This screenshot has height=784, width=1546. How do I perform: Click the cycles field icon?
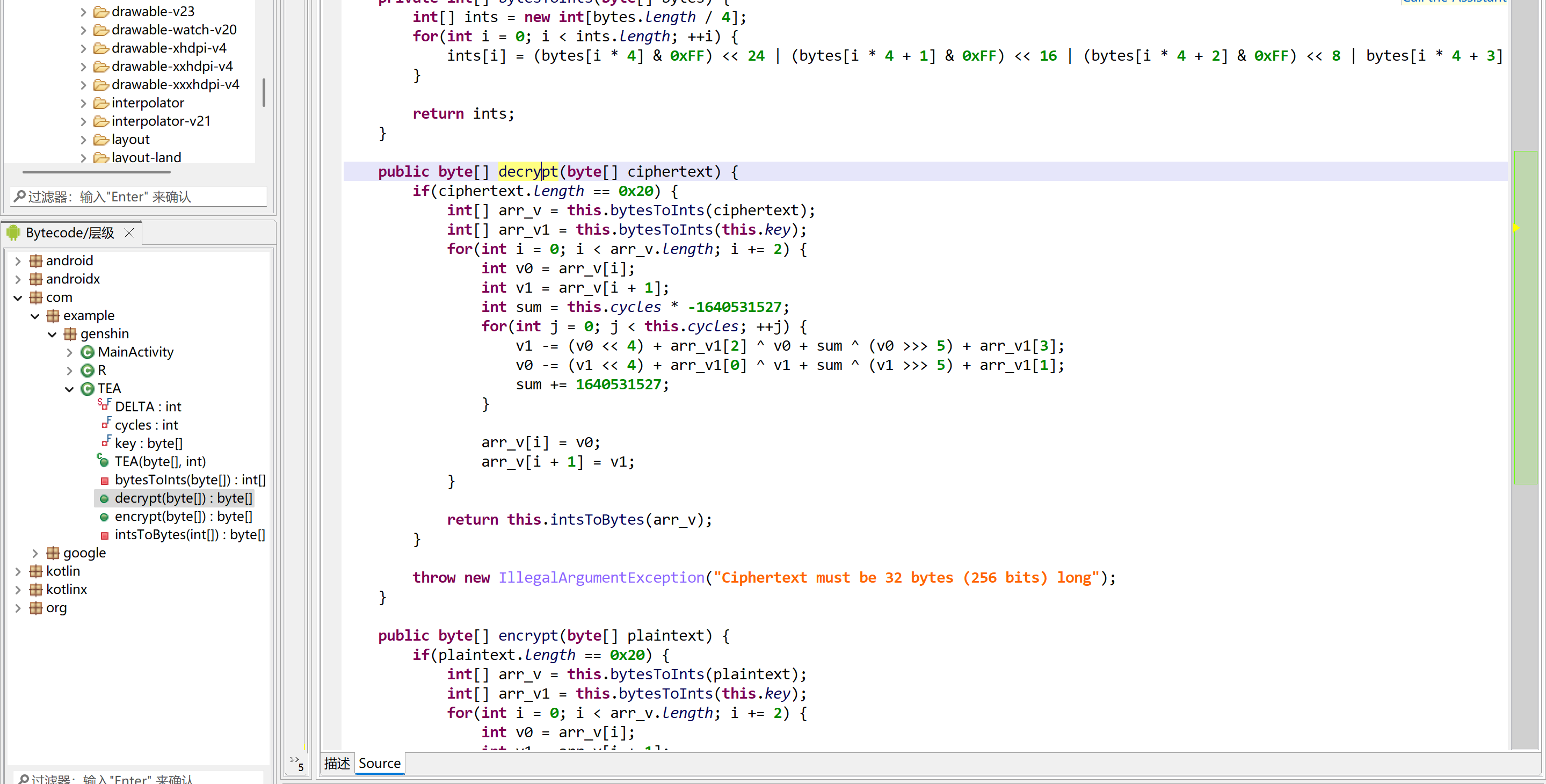pyautogui.click(x=106, y=424)
